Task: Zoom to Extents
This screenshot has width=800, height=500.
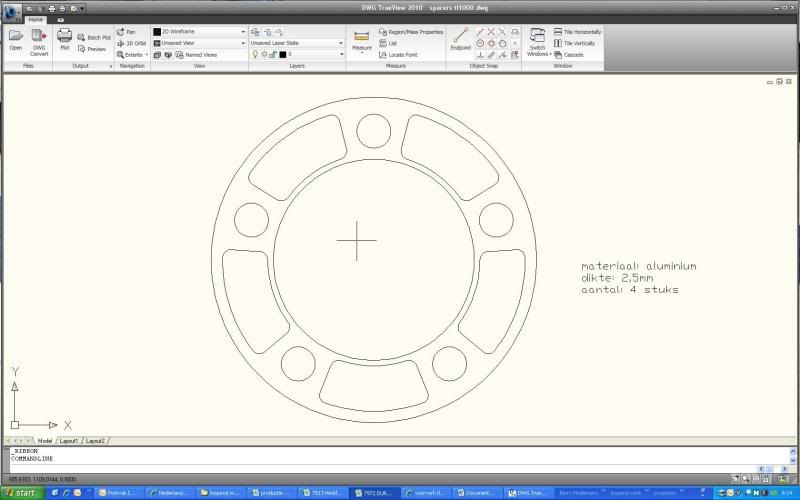Action: [130, 55]
